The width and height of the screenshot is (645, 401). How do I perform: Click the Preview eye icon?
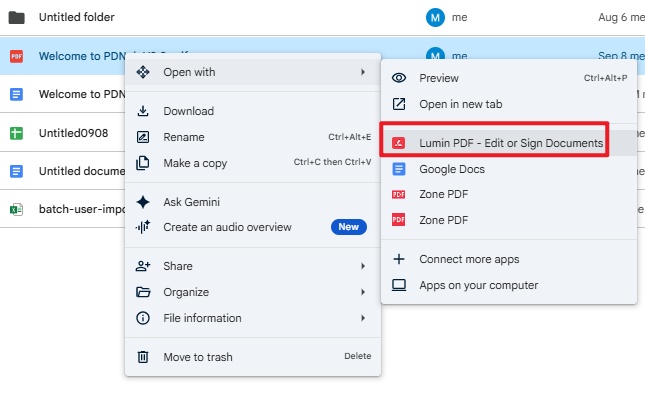point(399,78)
